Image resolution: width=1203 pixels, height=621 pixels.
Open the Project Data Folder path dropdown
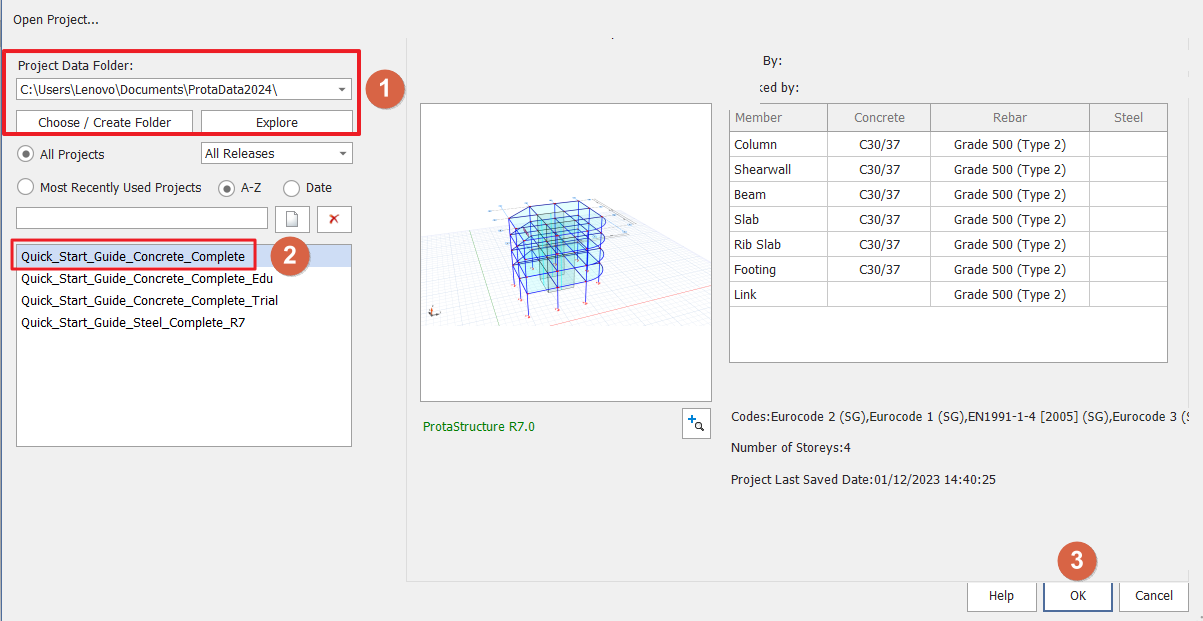pyautogui.click(x=342, y=90)
